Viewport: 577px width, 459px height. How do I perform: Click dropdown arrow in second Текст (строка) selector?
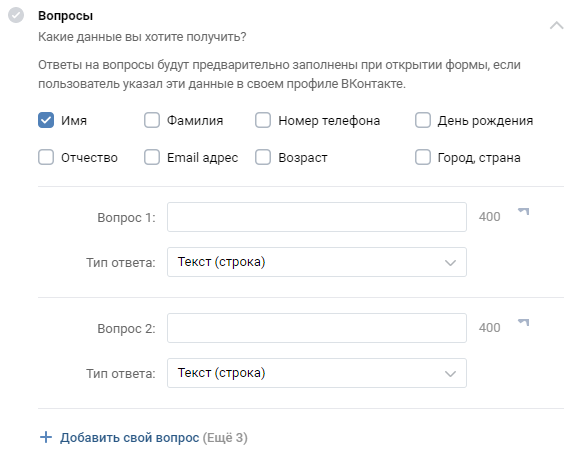(x=450, y=374)
